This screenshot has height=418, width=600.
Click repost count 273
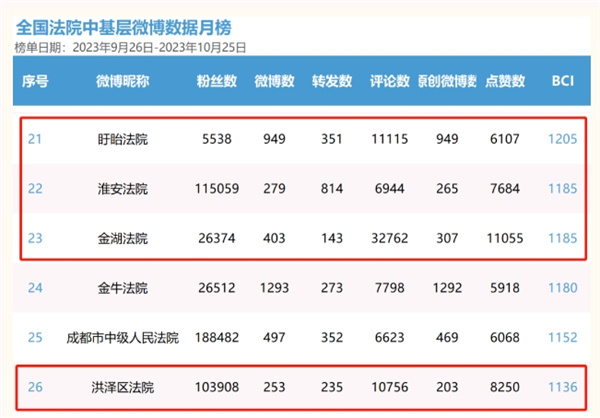pos(332,288)
